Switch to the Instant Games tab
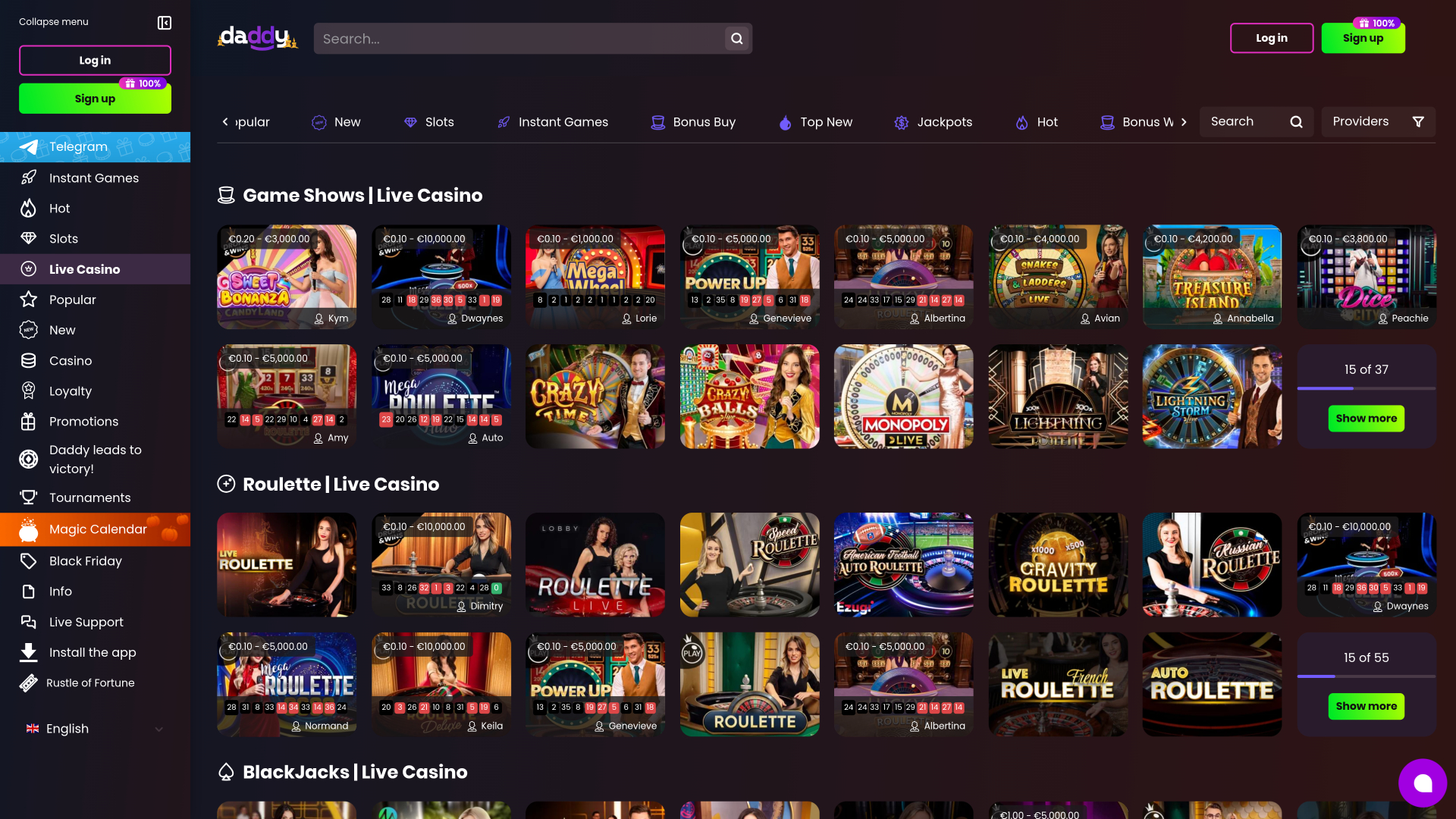The image size is (1456, 819). [563, 121]
